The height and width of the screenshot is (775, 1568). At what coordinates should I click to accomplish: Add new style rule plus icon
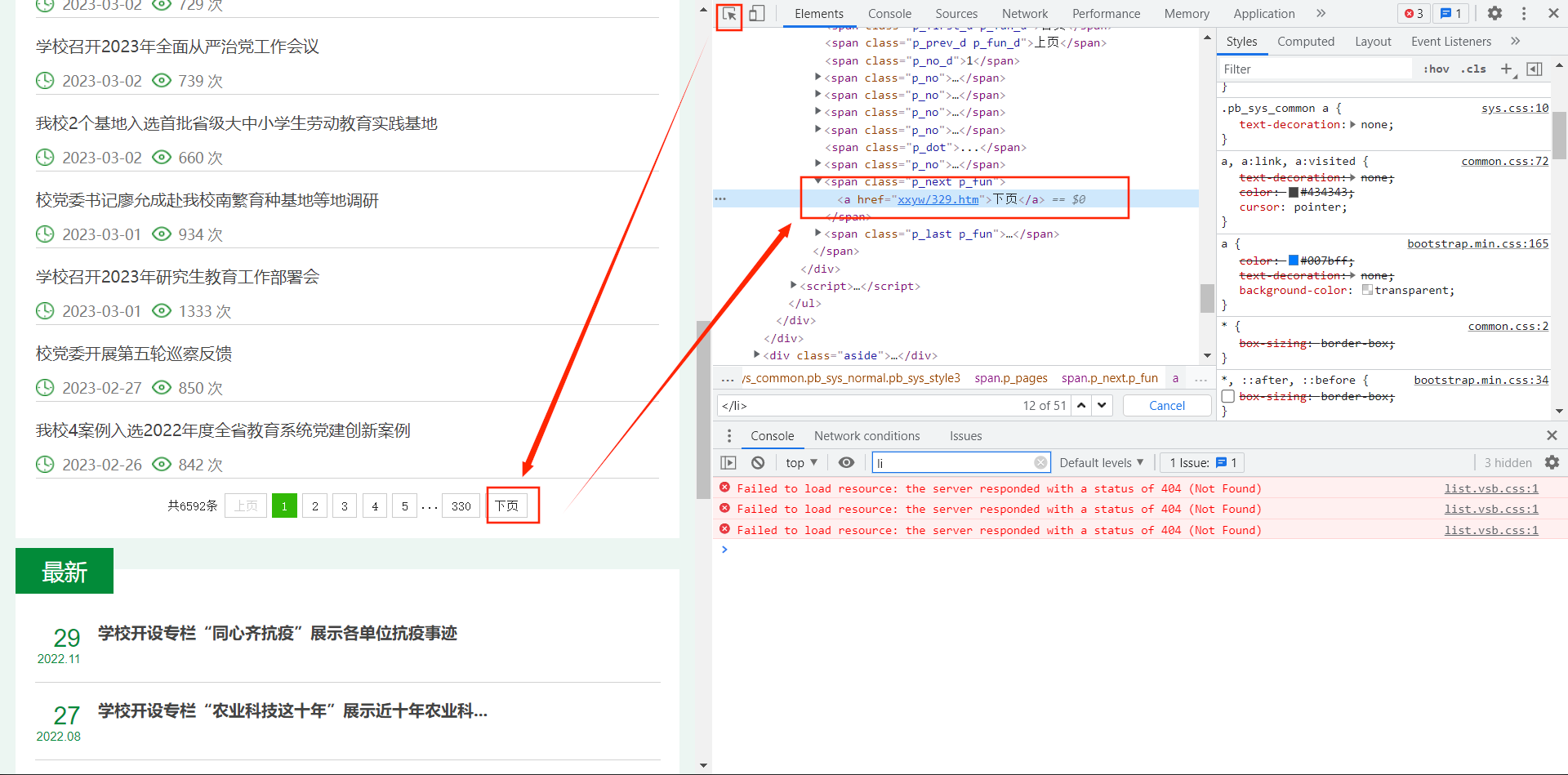1507,69
